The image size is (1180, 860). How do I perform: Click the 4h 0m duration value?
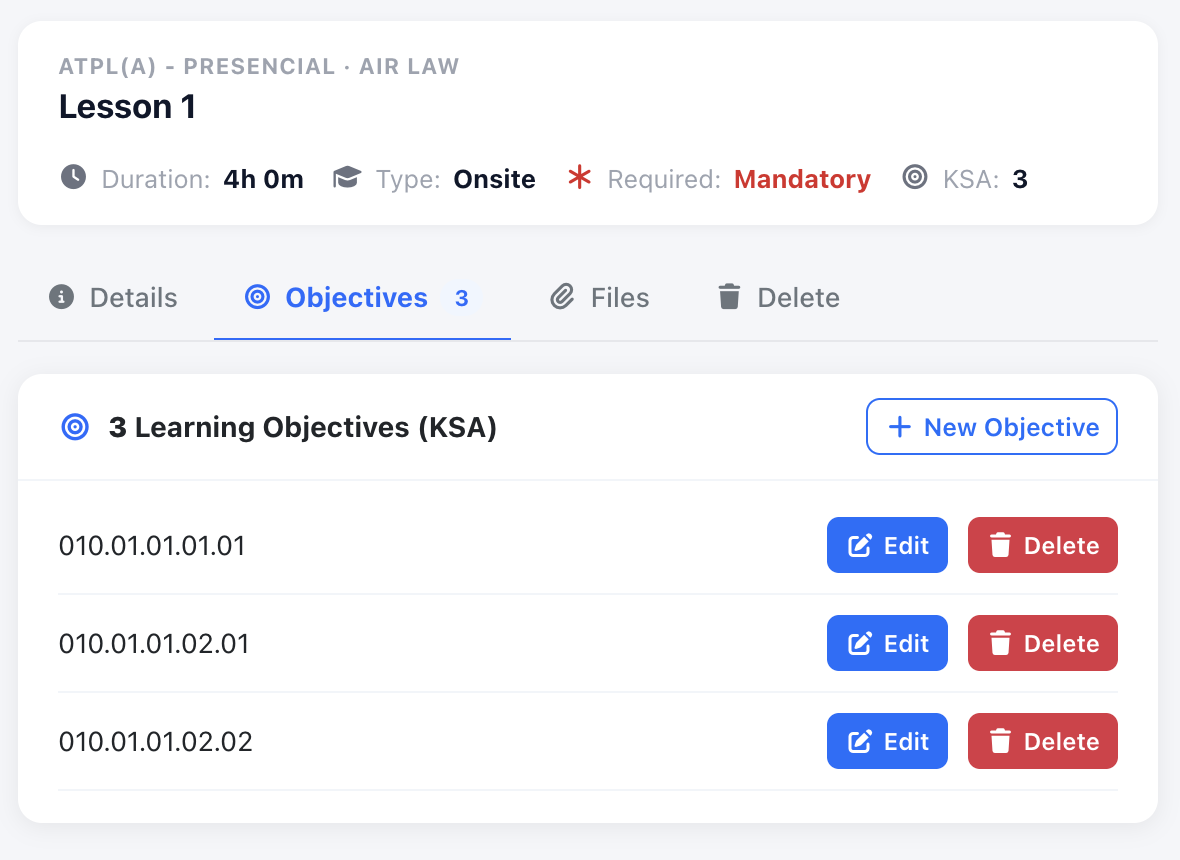(x=263, y=179)
